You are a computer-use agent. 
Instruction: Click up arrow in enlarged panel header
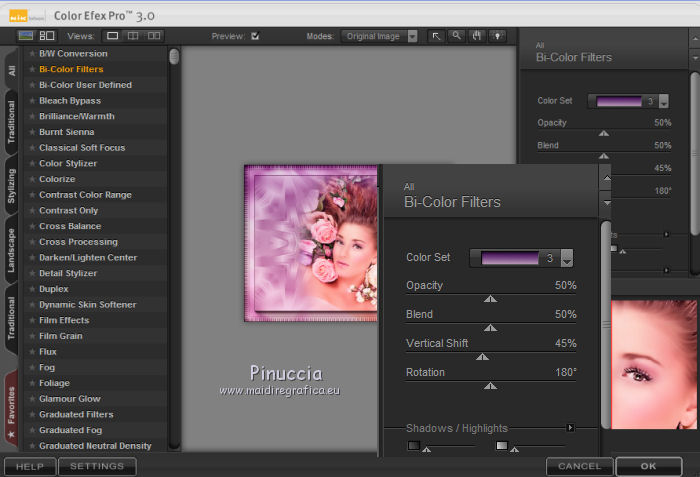pos(607,178)
